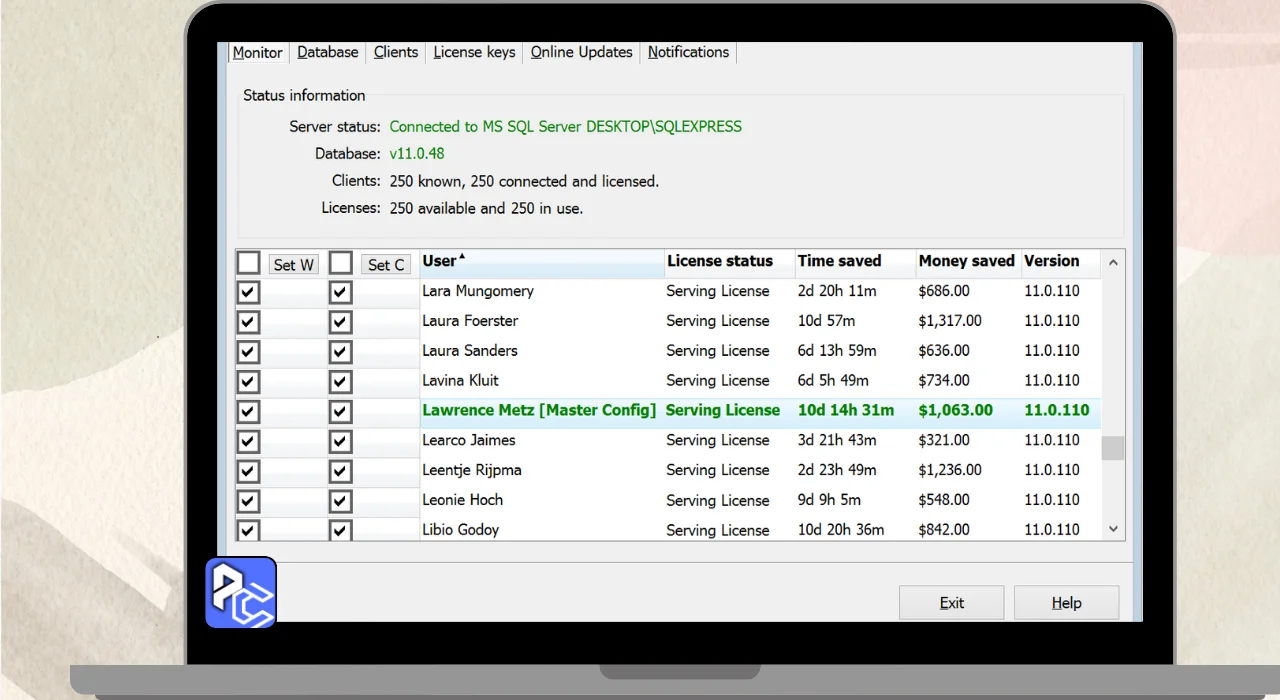Uncheck the first checkbox for Leonie Hoch
The image size is (1280, 700).
pos(248,501)
